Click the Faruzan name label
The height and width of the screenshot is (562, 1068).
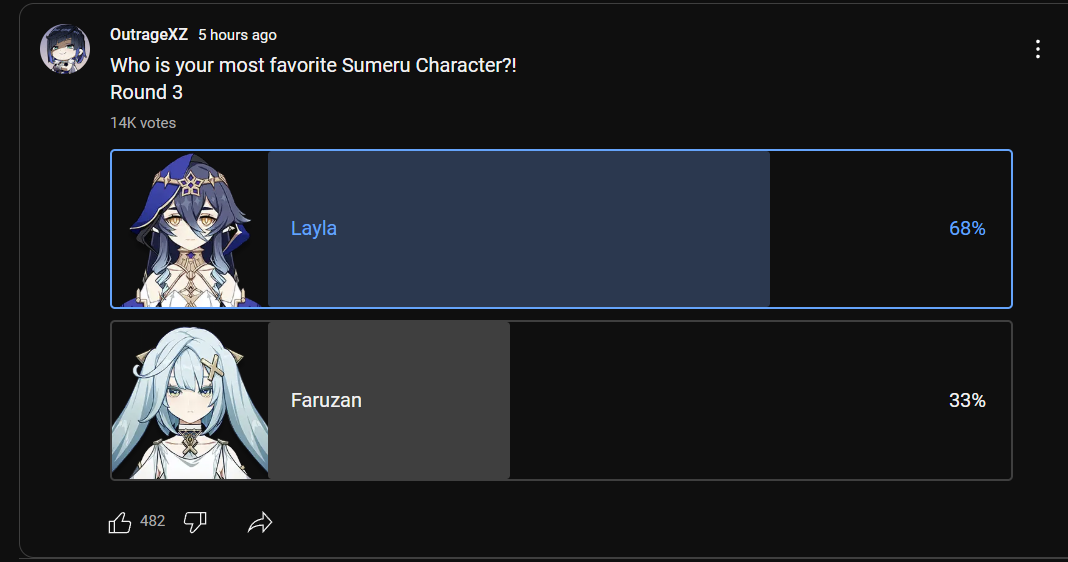pyautogui.click(x=326, y=400)
